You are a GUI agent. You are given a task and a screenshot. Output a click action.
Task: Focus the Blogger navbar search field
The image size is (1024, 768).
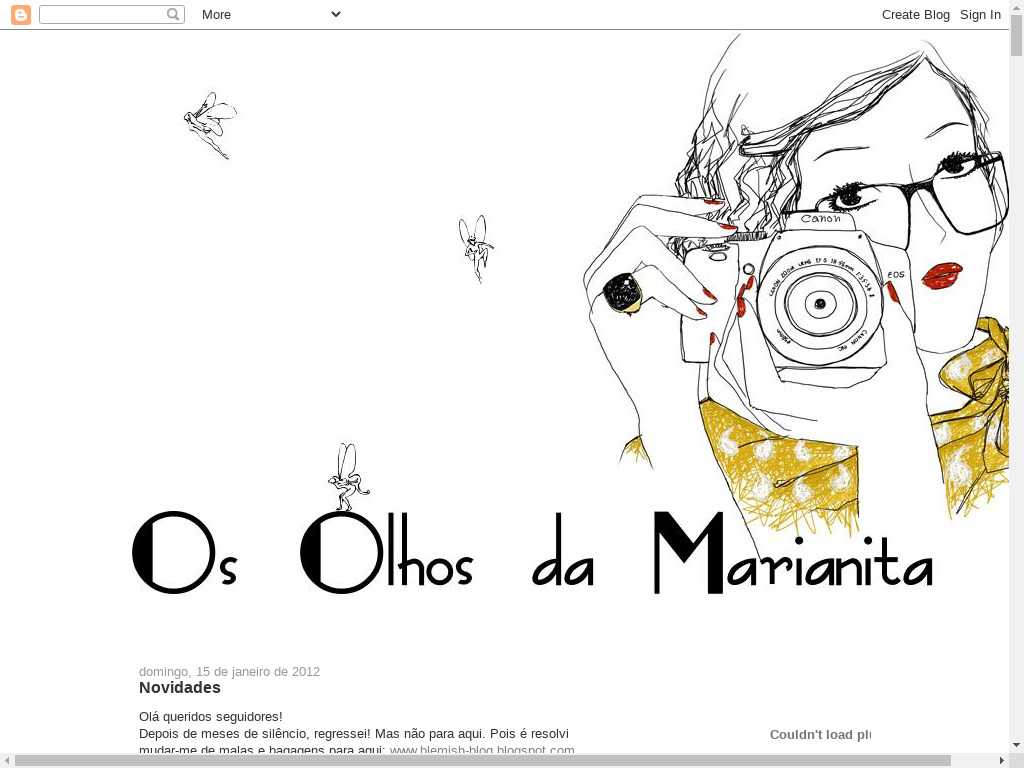[x=112, y=14]
